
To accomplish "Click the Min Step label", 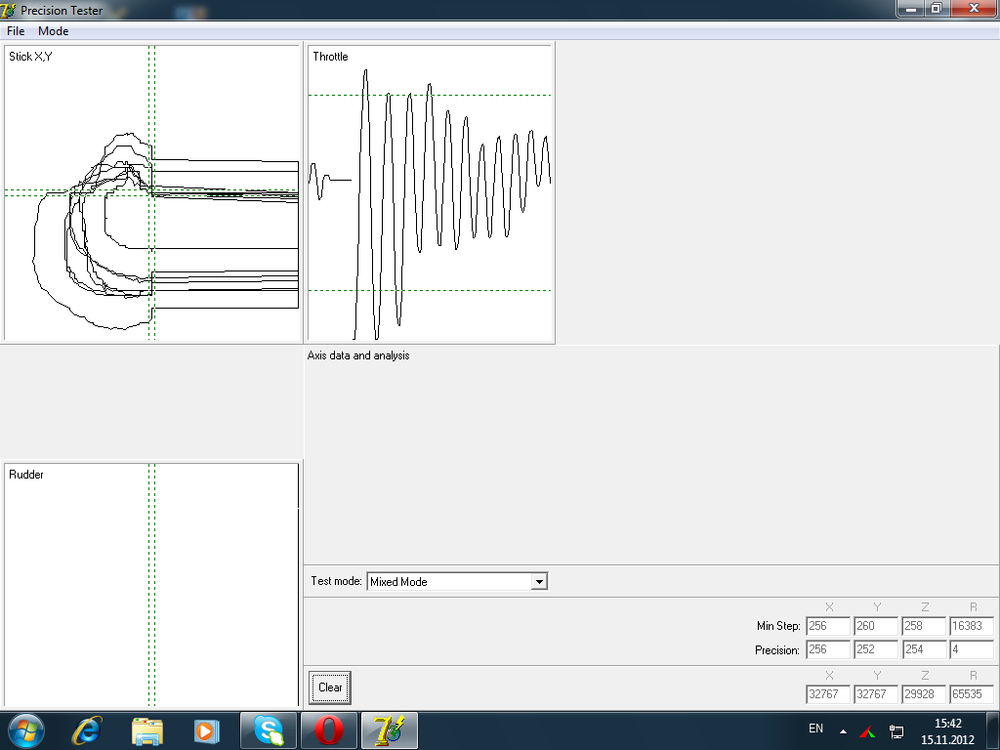I will pyautogui.click(x=778, y=626).
